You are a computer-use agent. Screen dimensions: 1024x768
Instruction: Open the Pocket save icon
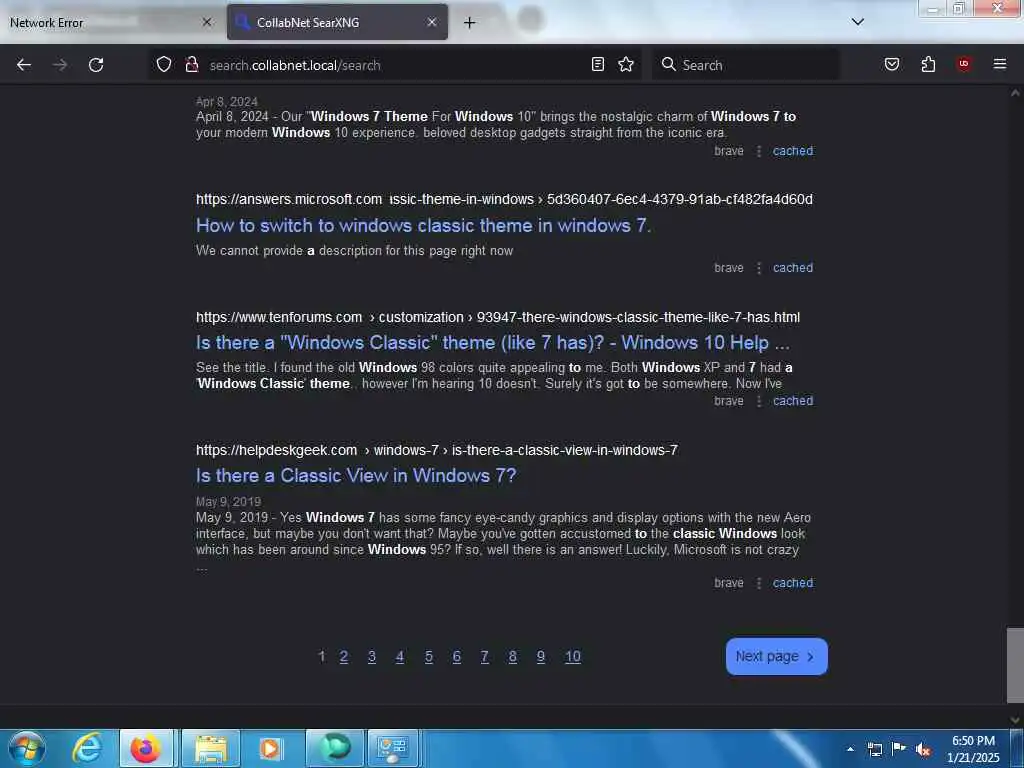[x=892, y=64]
